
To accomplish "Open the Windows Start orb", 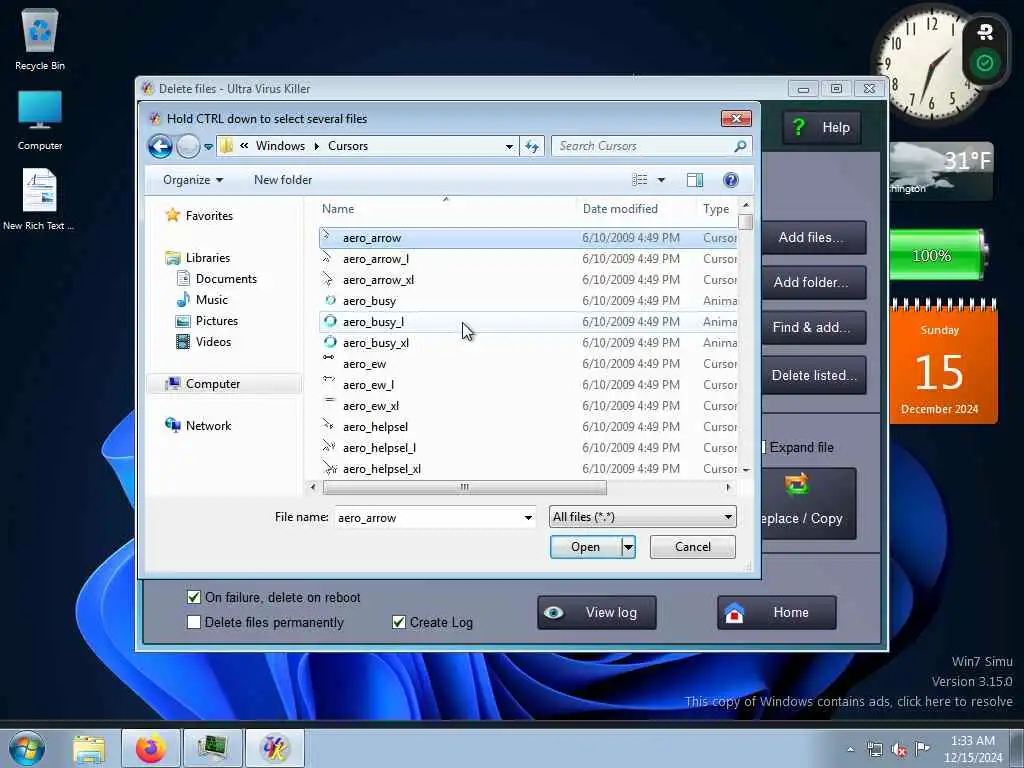I will (27, 748).
